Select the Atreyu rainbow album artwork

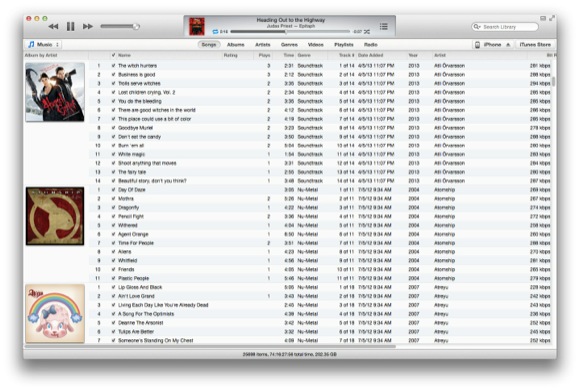(55, 314)
